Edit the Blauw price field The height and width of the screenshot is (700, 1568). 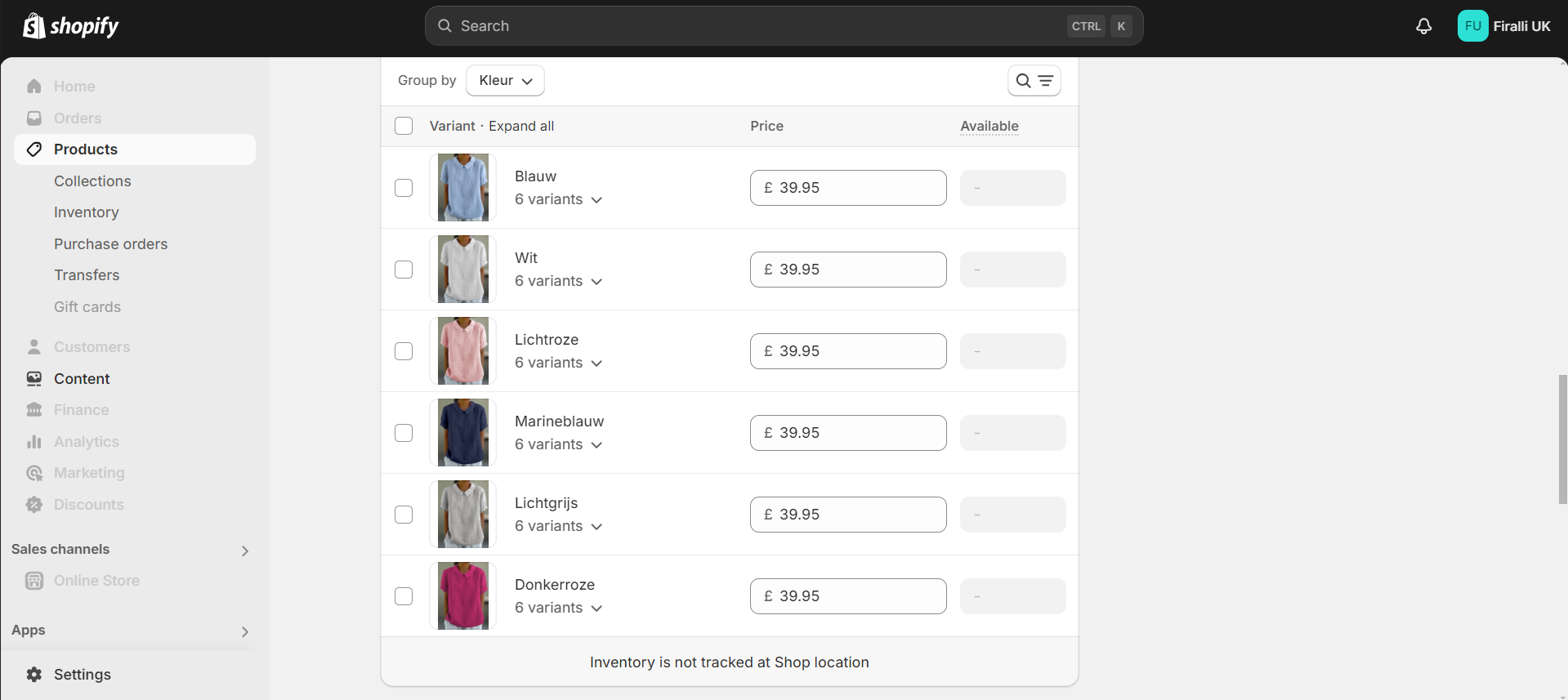coord(848,188)
